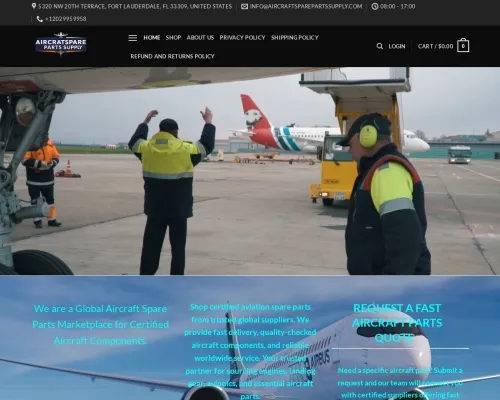Open the Cart / $0.00 link
Screen dimensions: 500x400
[x=435, y=46]
